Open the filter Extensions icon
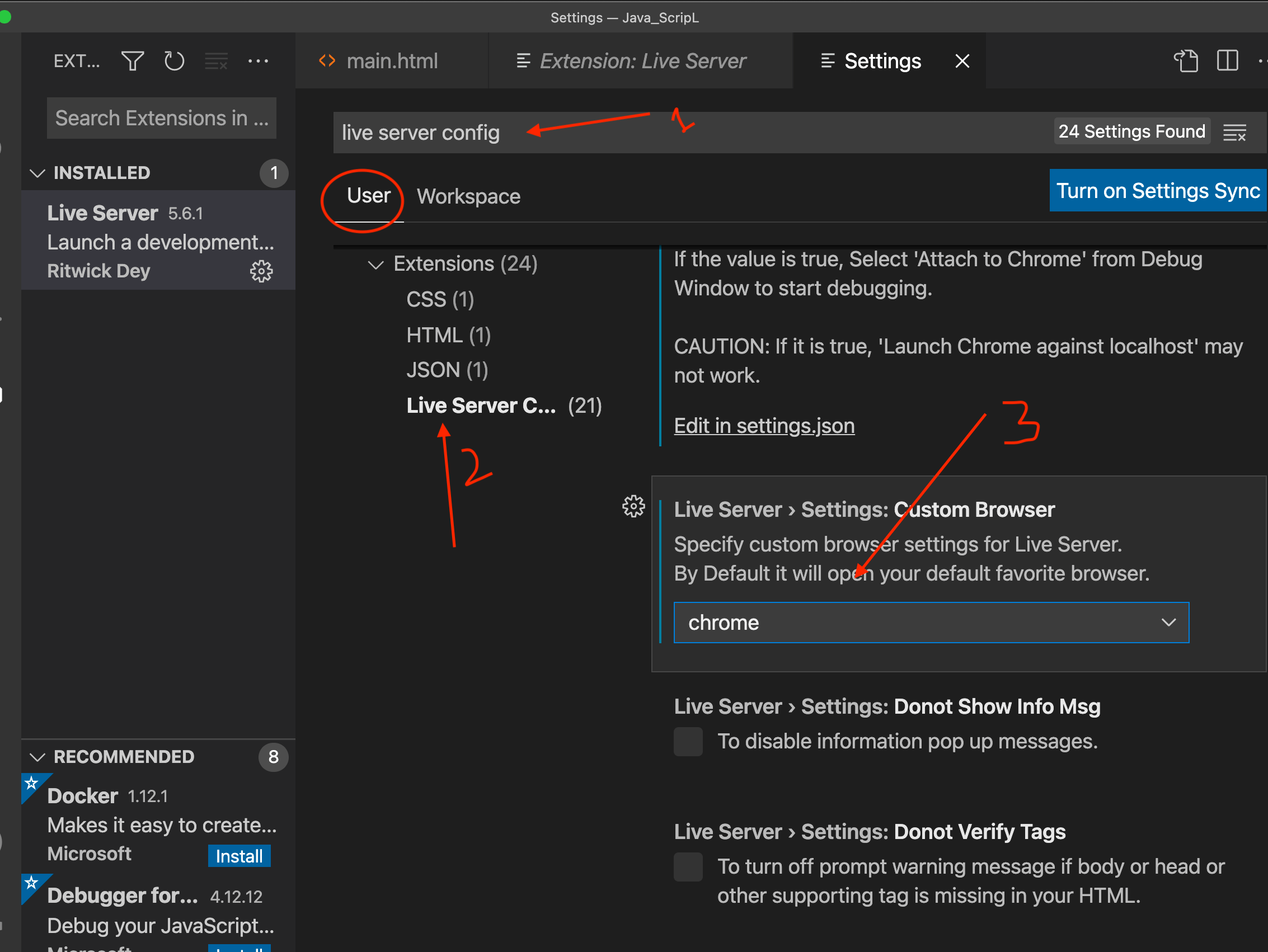Viewport: 1268px width, 952px height. click(132, 61)
